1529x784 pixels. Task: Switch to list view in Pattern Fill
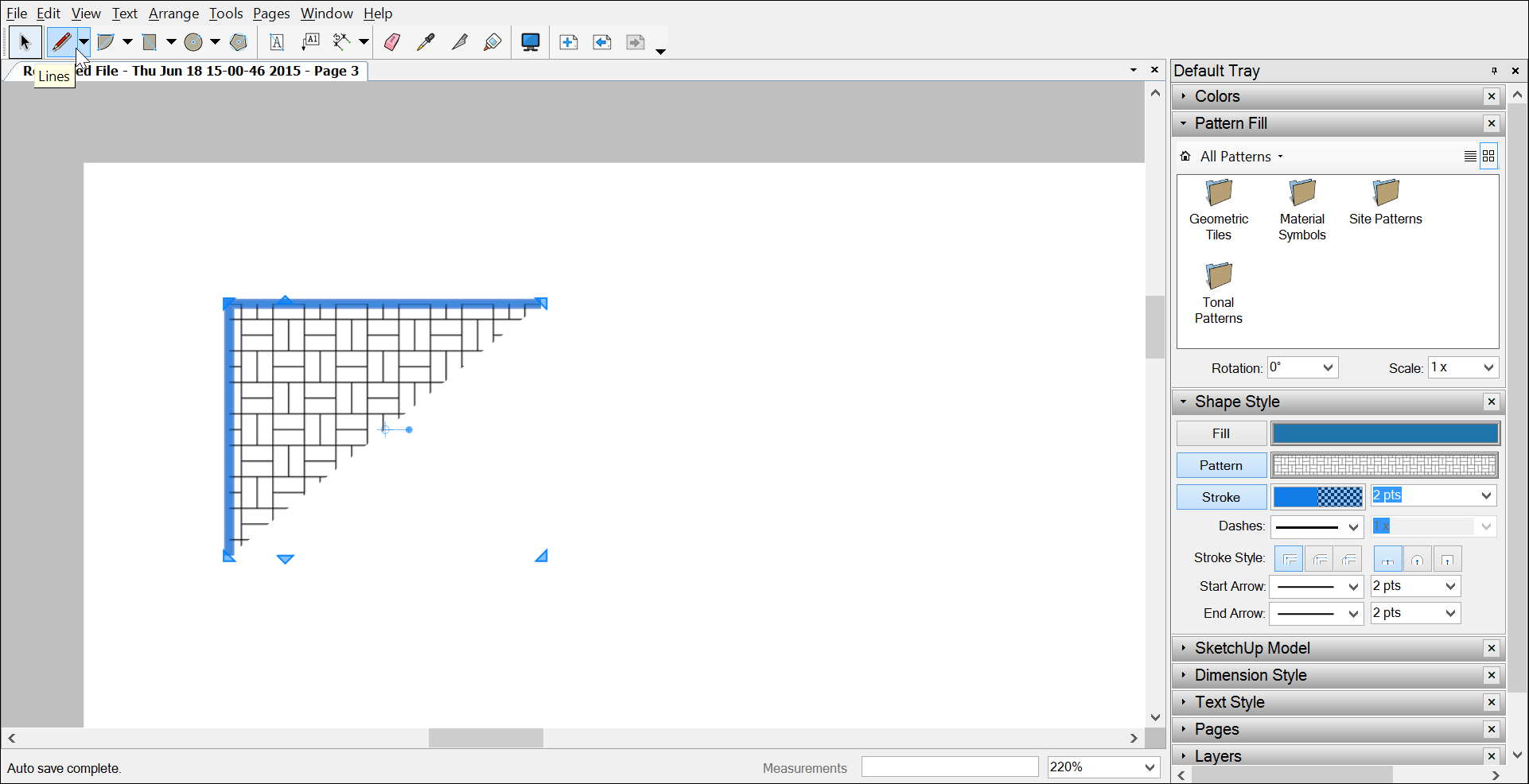[1469, 156]
